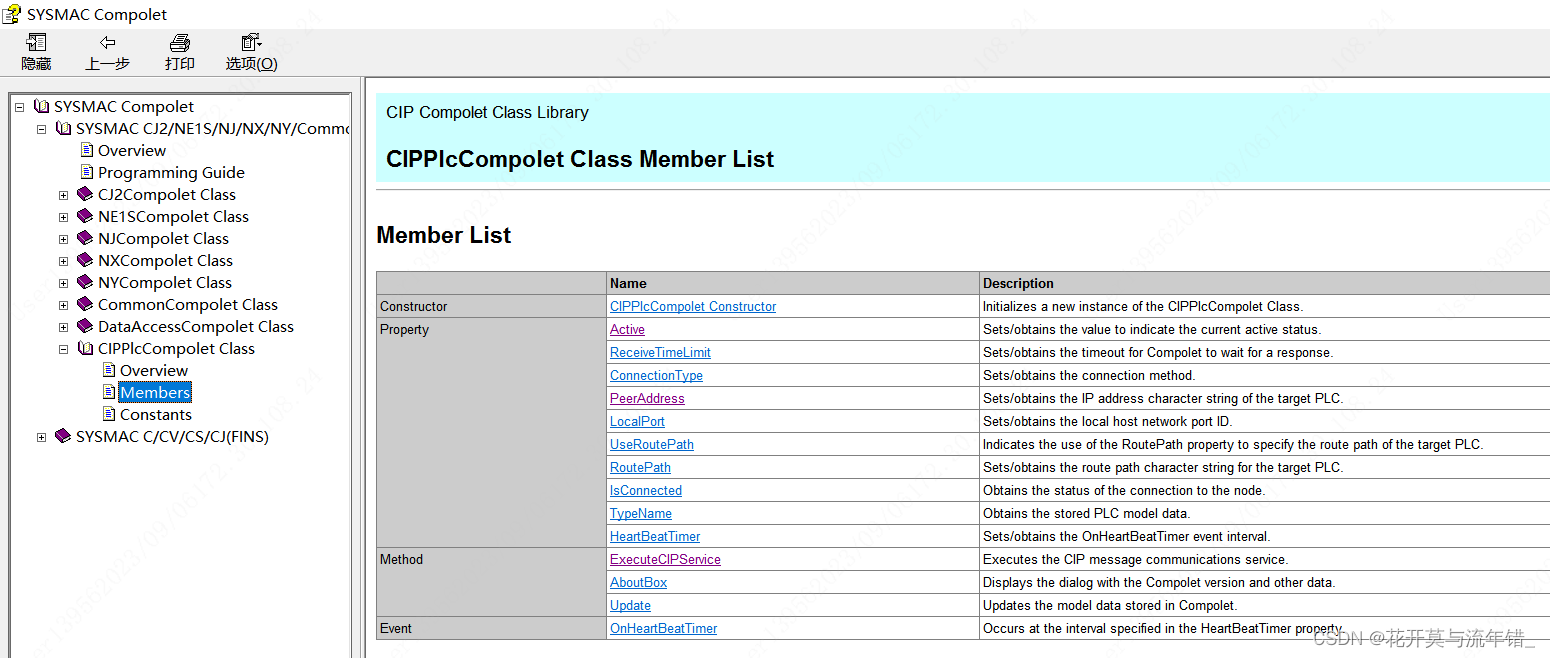Screen dimensions: 1550x658
Task: Click the SYSMAC C/CV/CS/CJ(FINS) book icon
Action: (64, 436)
